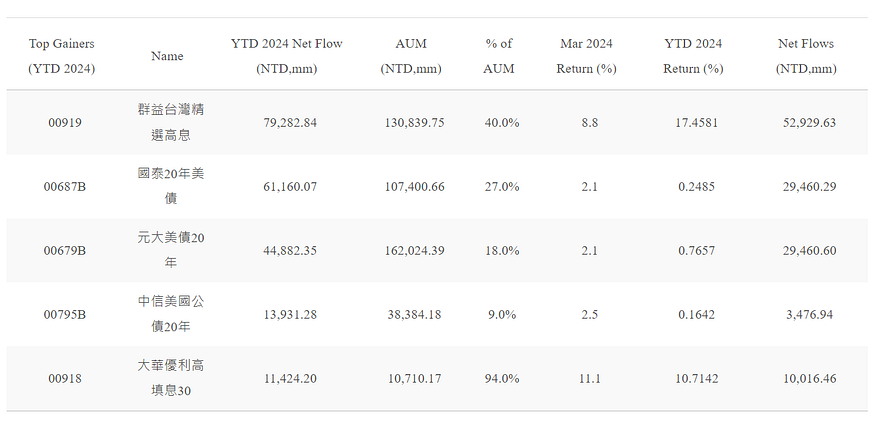
Task: Select the Name column header
Action: pyautogui.click(x=167, y=56)
